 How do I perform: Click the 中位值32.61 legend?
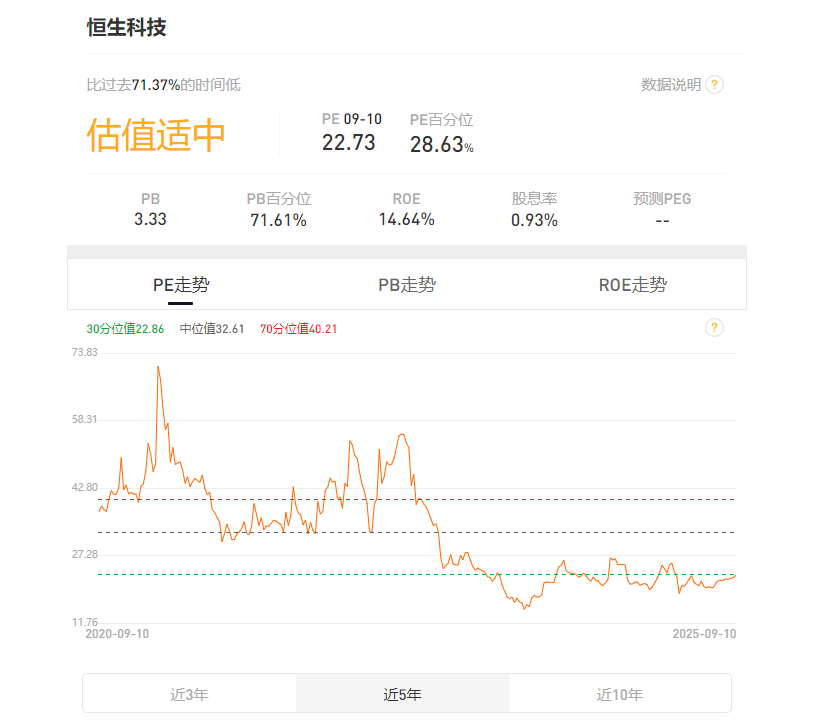212,329
